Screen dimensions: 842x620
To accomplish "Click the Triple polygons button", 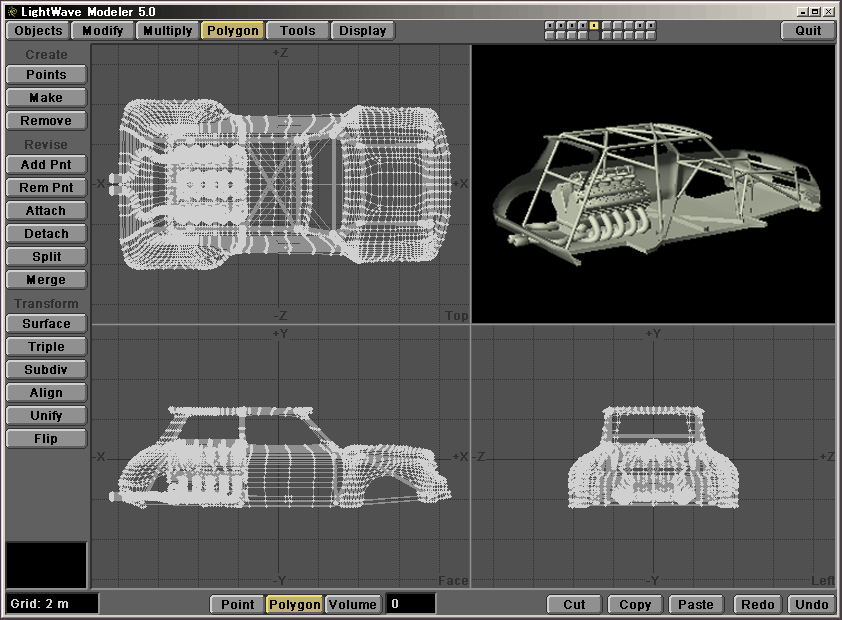I will tap(46, 347).
